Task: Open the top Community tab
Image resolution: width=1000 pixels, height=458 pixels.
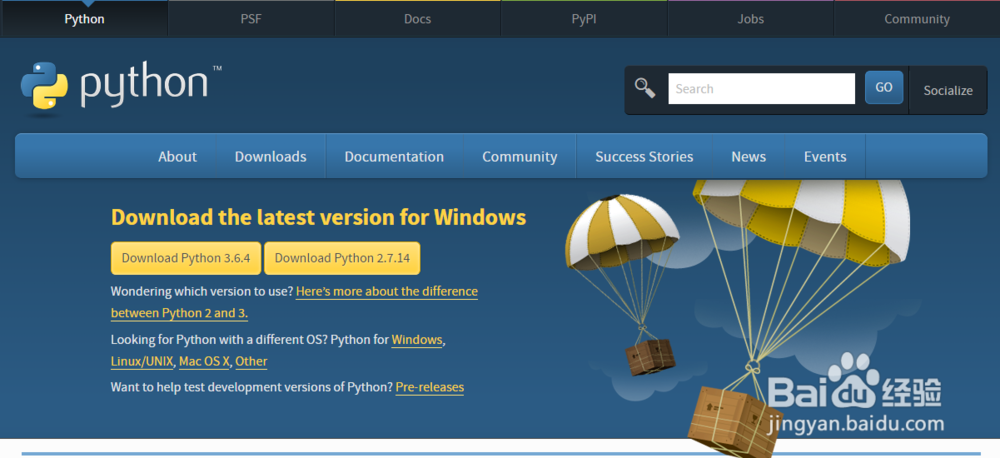Action: coord(917,19)
